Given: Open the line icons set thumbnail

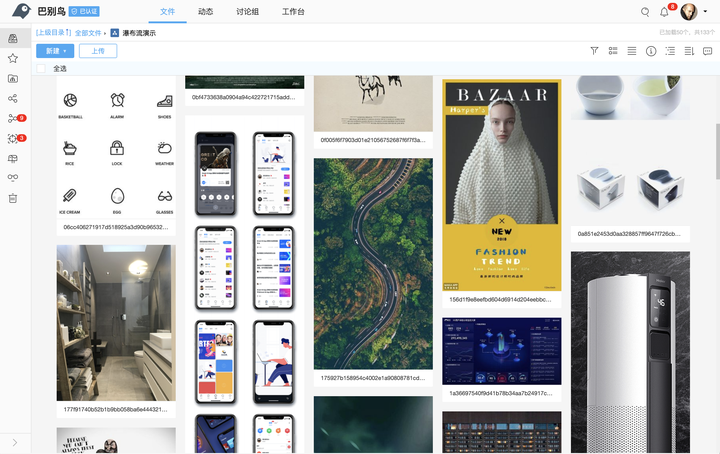Looking at the screenshot, I should pos(116,147).
